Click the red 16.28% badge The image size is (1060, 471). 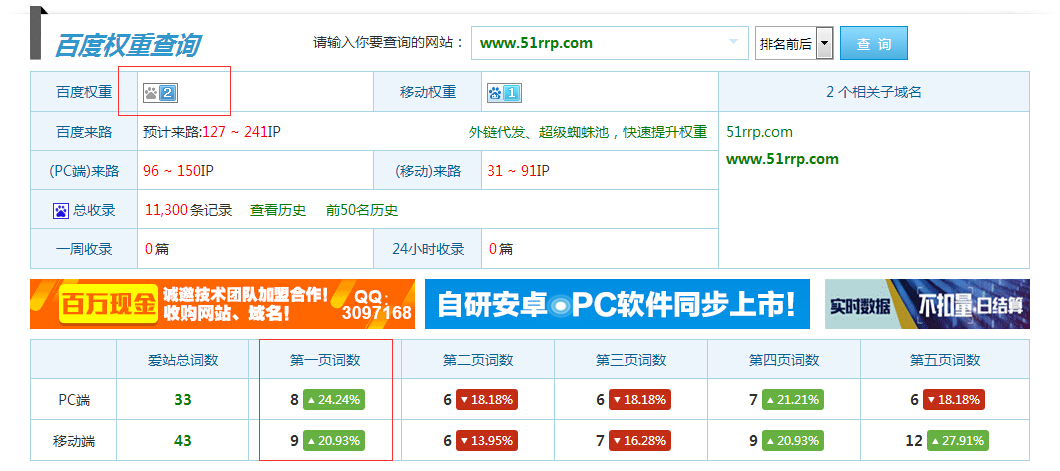pyautogui.click(x=640, y=441)
